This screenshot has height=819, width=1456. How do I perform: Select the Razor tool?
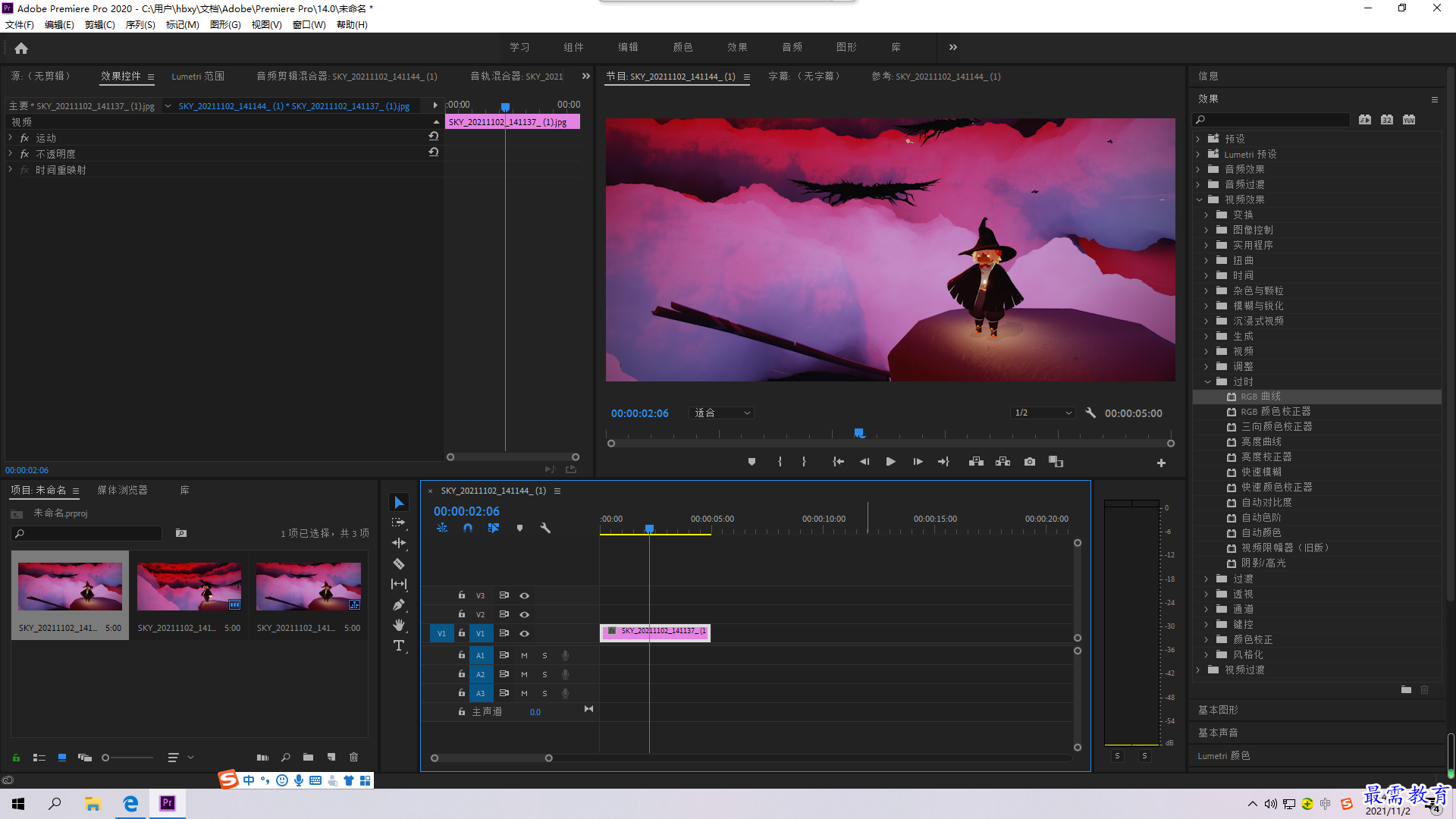[x=399, y=563]
